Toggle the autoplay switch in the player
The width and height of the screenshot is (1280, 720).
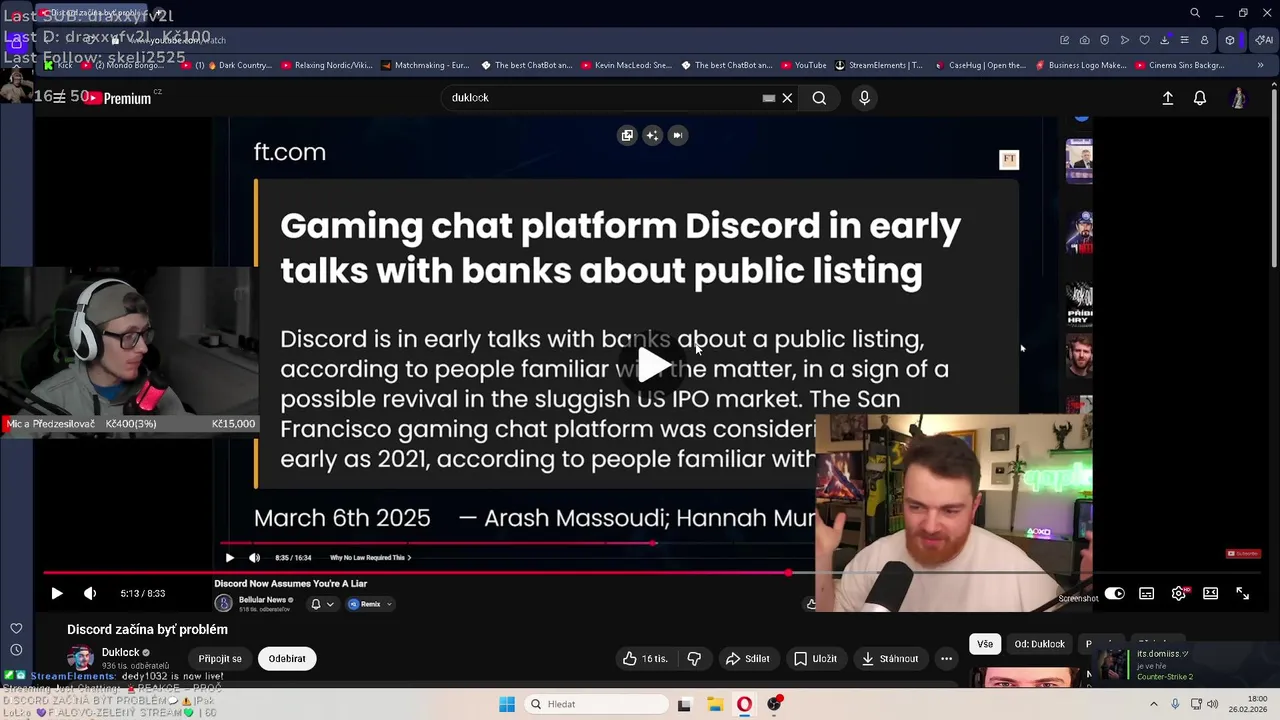click(x=1114, y=593)
